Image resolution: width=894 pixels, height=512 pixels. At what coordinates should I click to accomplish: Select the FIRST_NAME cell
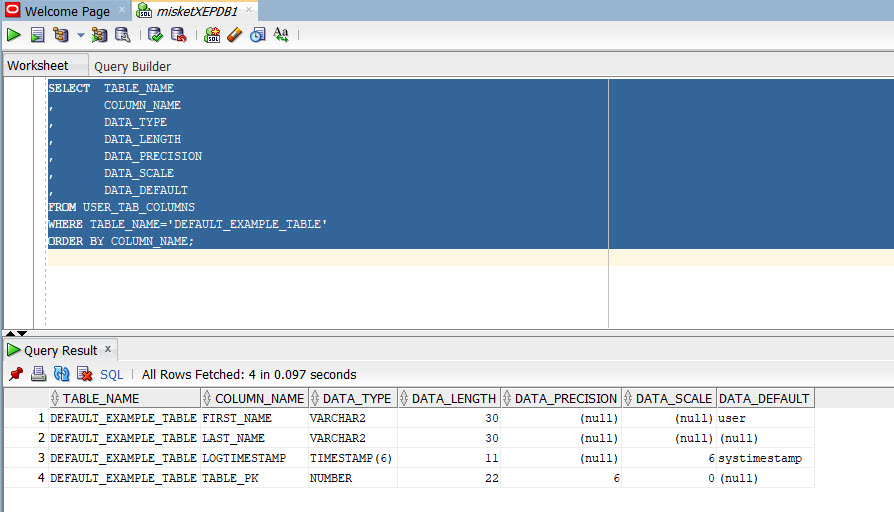[254, 418]
